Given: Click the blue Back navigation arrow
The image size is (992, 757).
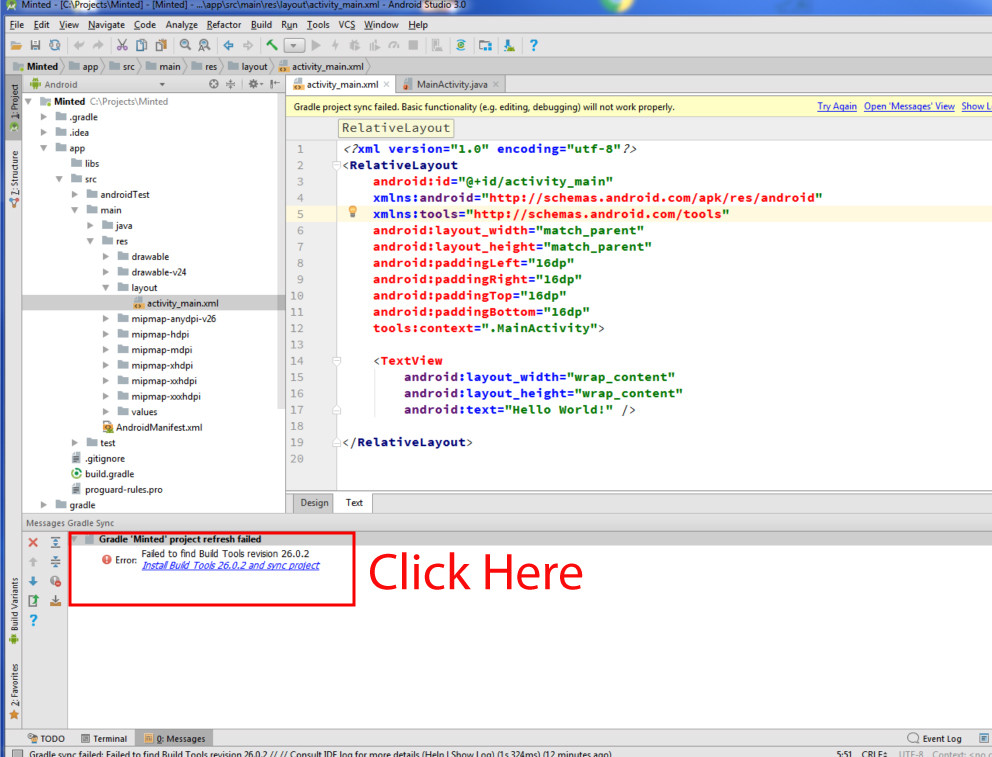Looking at the screenshot, I should click(x=228, y=46).
